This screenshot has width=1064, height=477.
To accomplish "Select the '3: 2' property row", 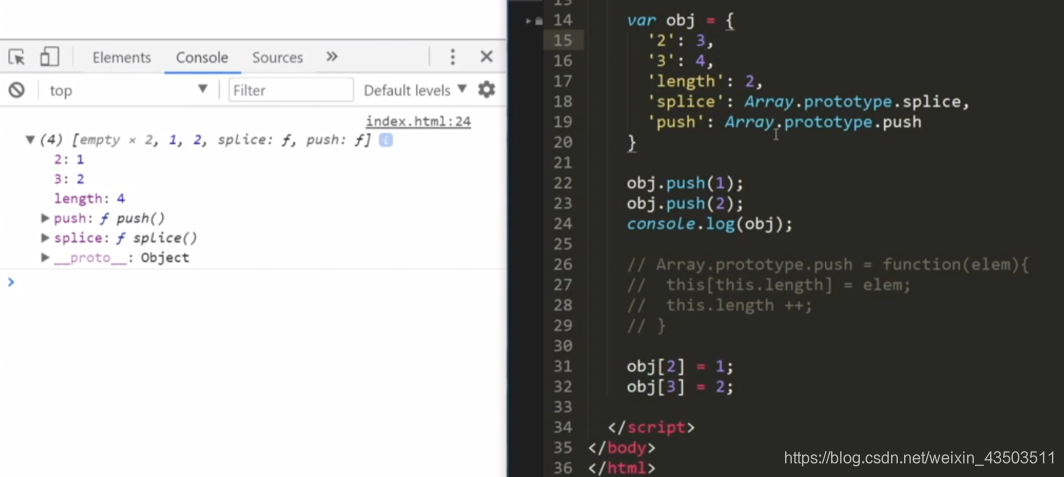I will [x=69, y=179].
